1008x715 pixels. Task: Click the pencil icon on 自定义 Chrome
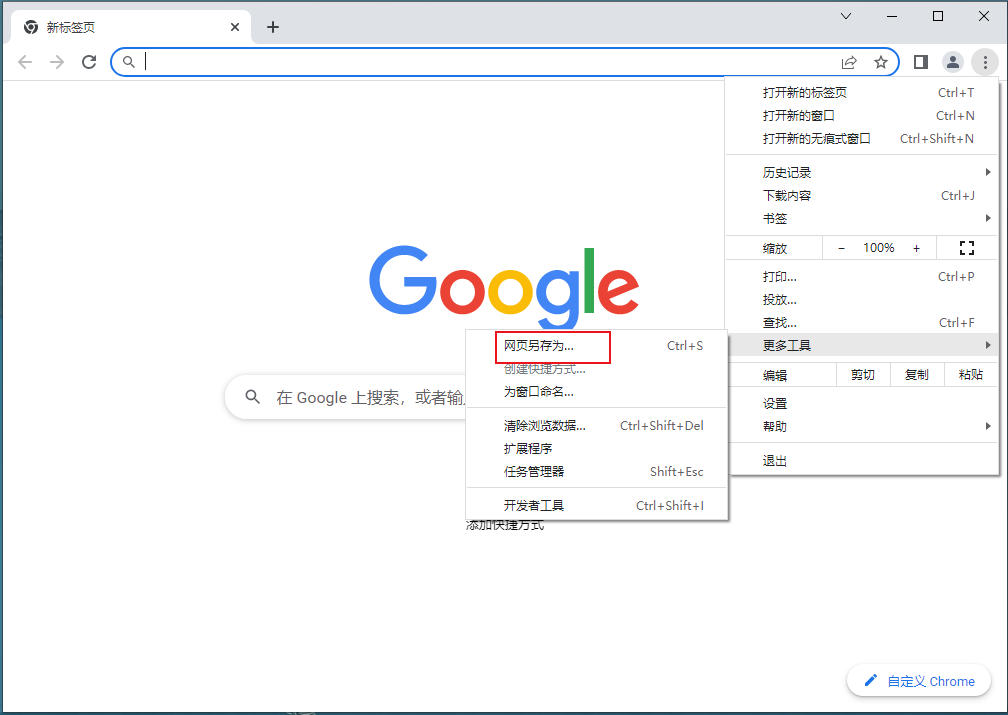pos(871,680)
